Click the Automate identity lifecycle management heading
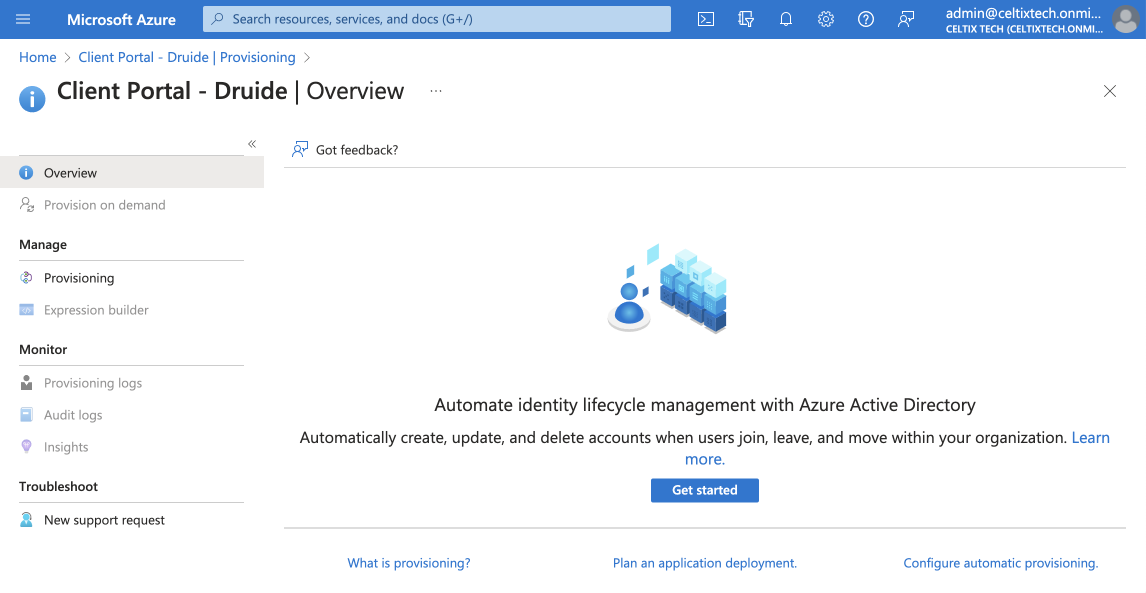 click(705, 404)
